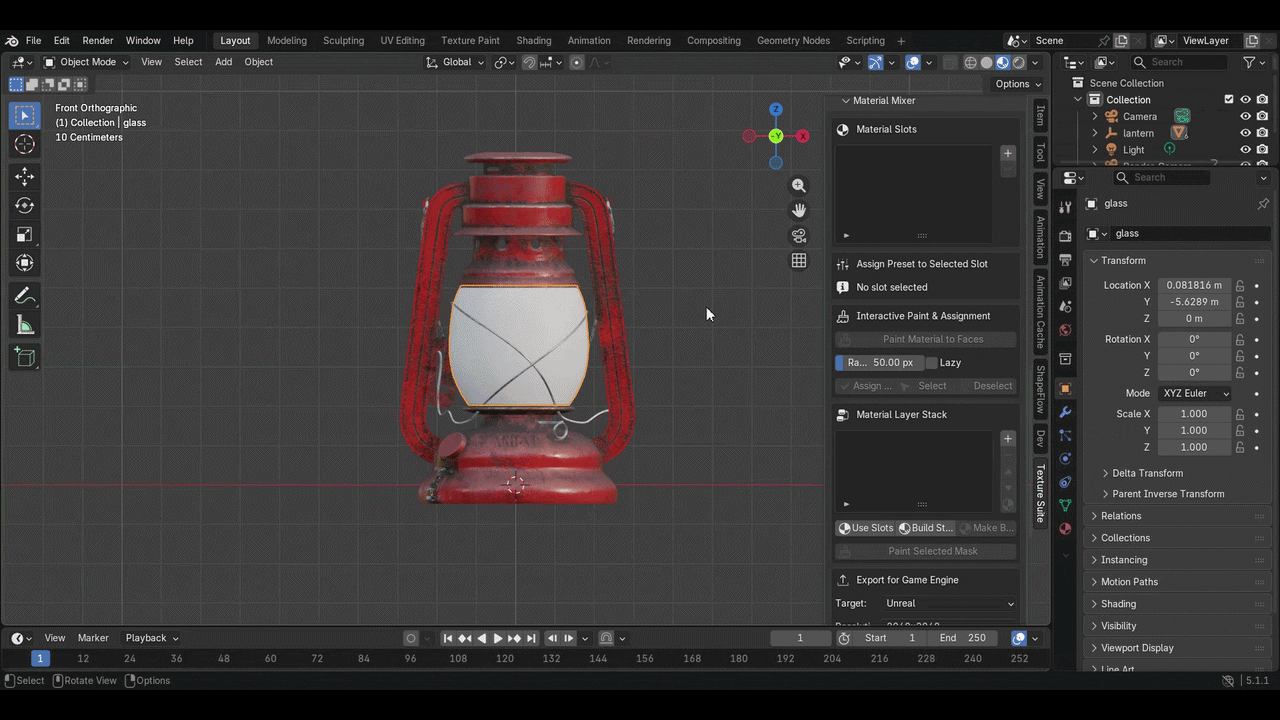Hide the Camera object in outliner
The image size is (1280, 720).
[1246, 116]
